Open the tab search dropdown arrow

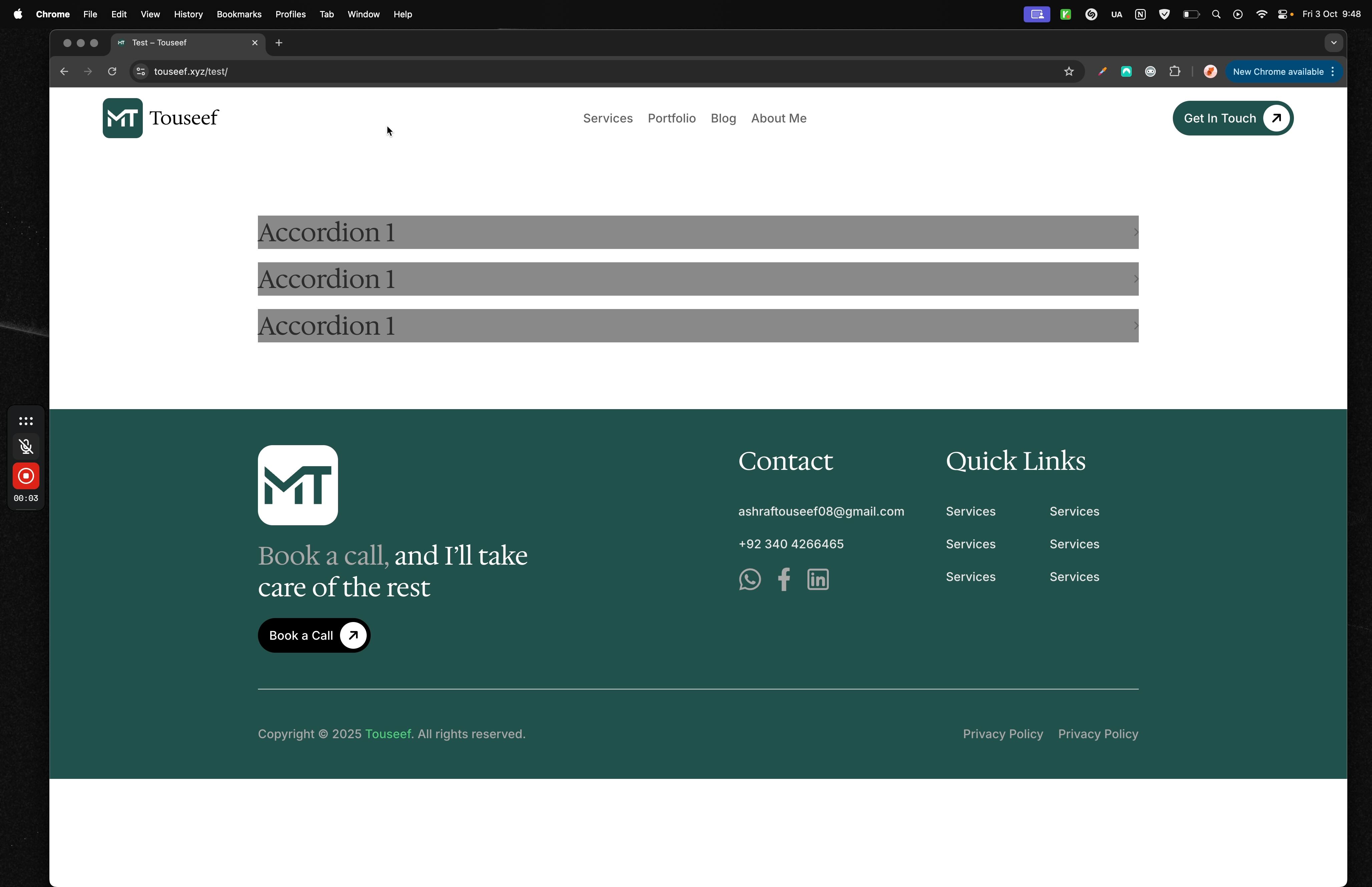click(x=1333, y=43)
